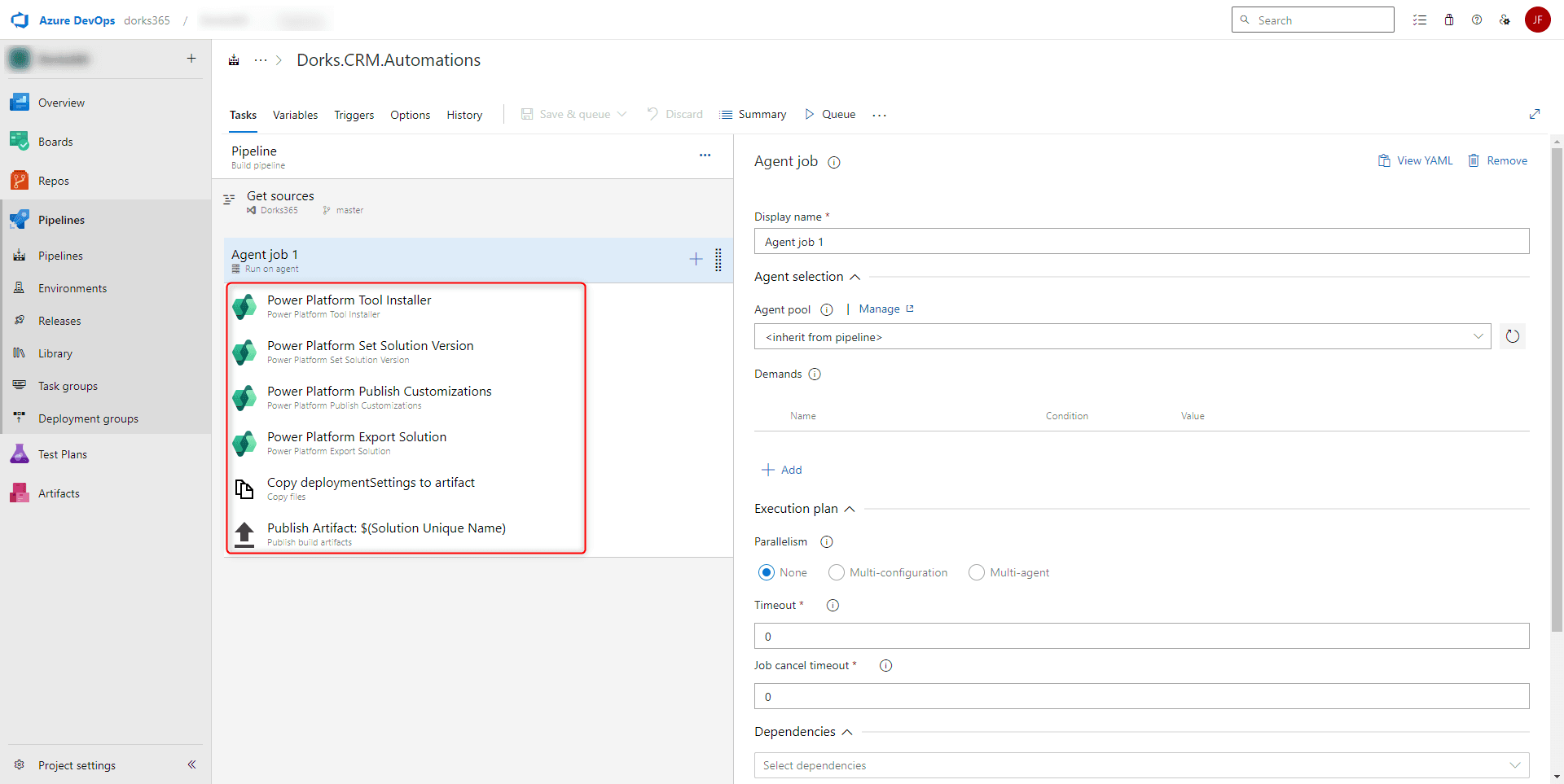This screenshot has width=1564, height=784.
Task: Add a task to Agent job 1
Action: (696, 259)
